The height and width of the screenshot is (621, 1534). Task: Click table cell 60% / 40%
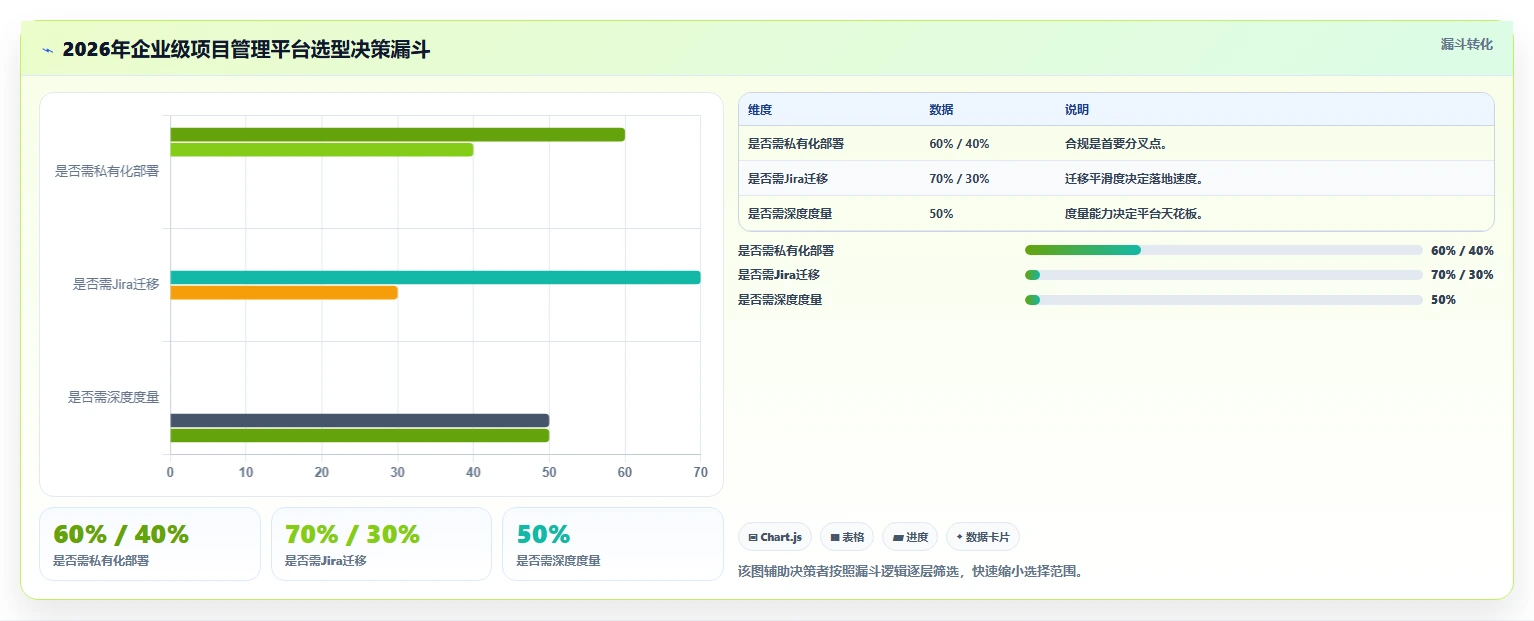959,144
